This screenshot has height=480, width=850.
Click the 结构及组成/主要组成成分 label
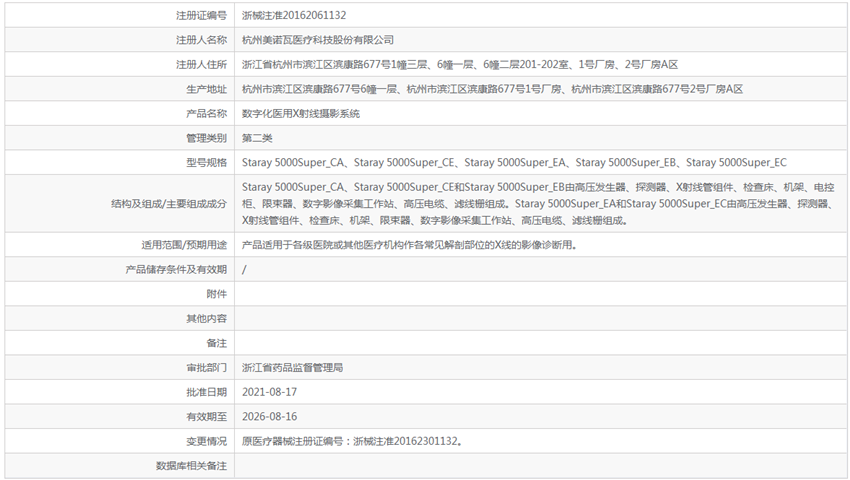pyautogui.click(x=169, y=204)
